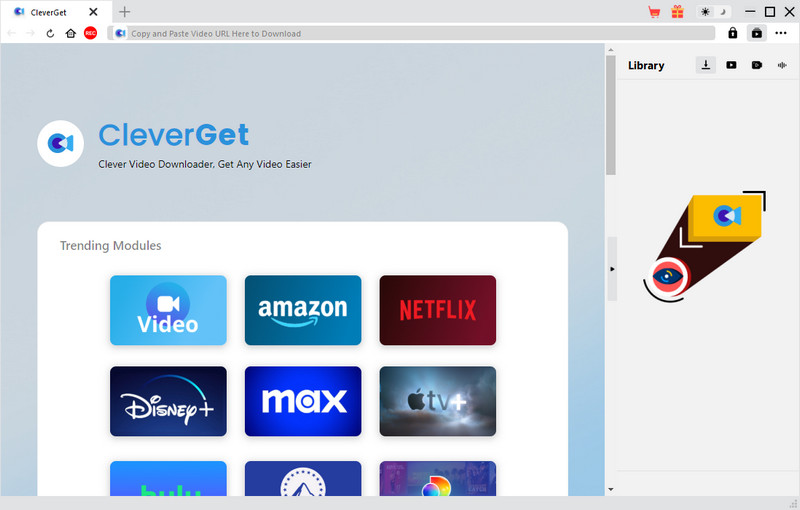800x510 pixels.
Task: Open the library toolbar icon beside padlock
Action: coord(757,33)
